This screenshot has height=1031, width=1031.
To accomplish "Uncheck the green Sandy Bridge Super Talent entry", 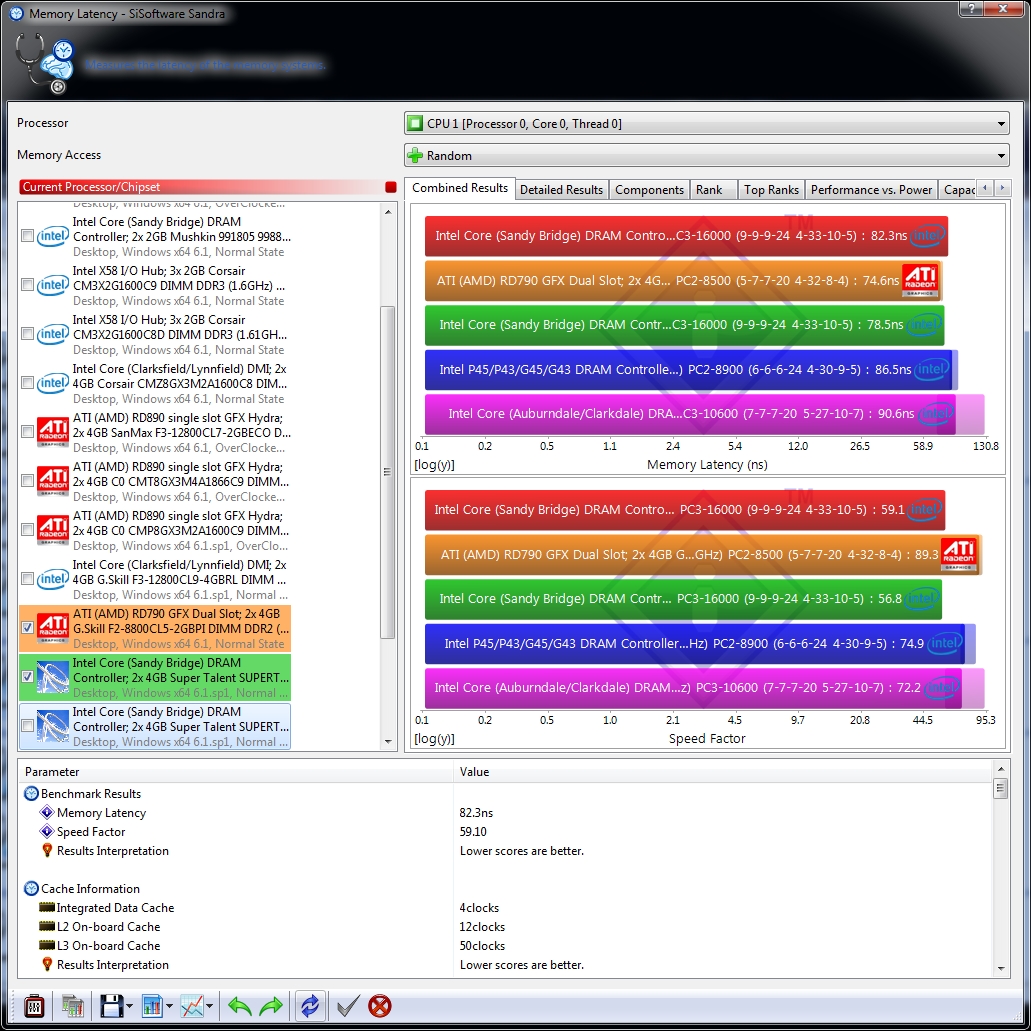I will coord(27,677).
